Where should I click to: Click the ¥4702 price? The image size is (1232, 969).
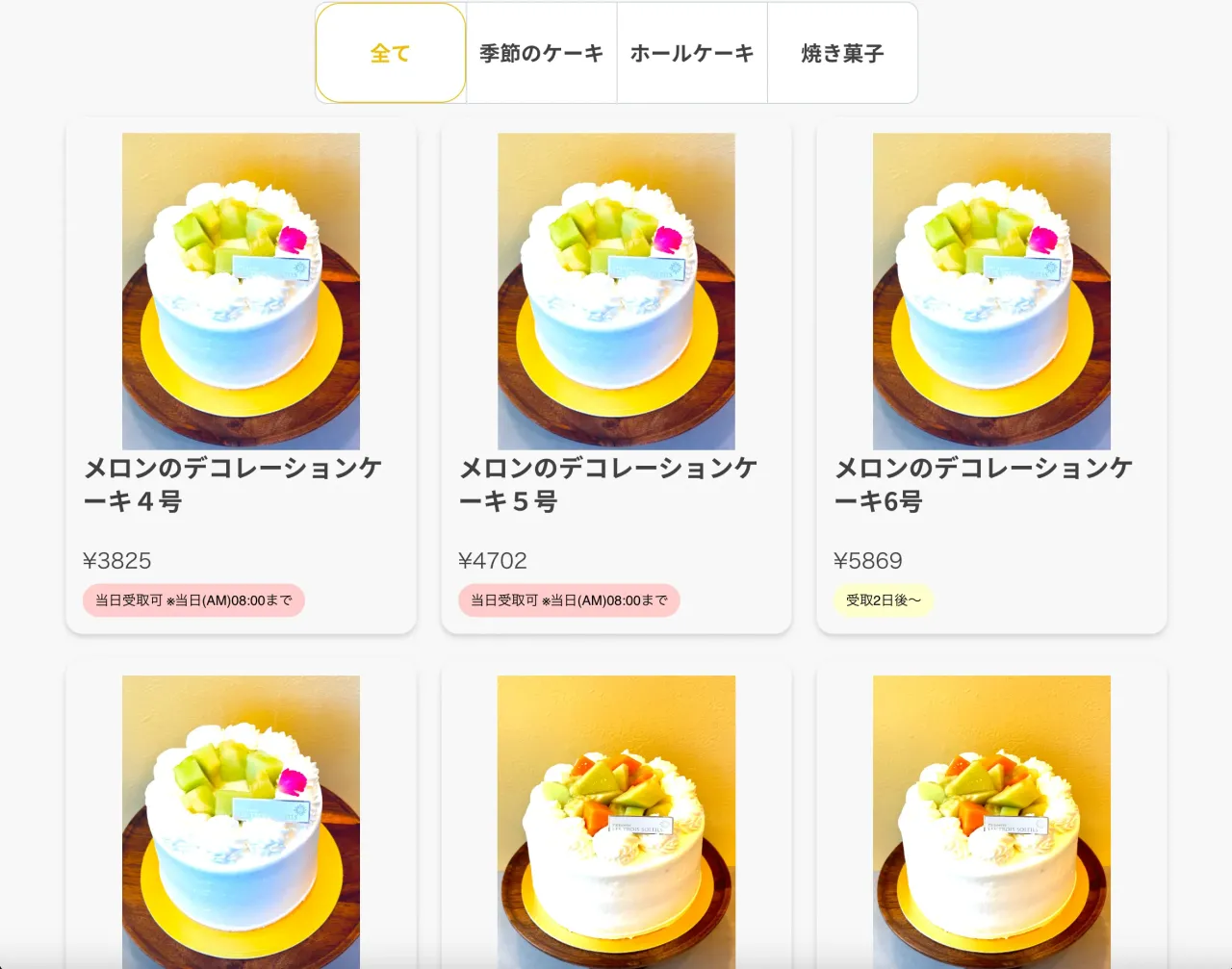click(x=493, y=561)
